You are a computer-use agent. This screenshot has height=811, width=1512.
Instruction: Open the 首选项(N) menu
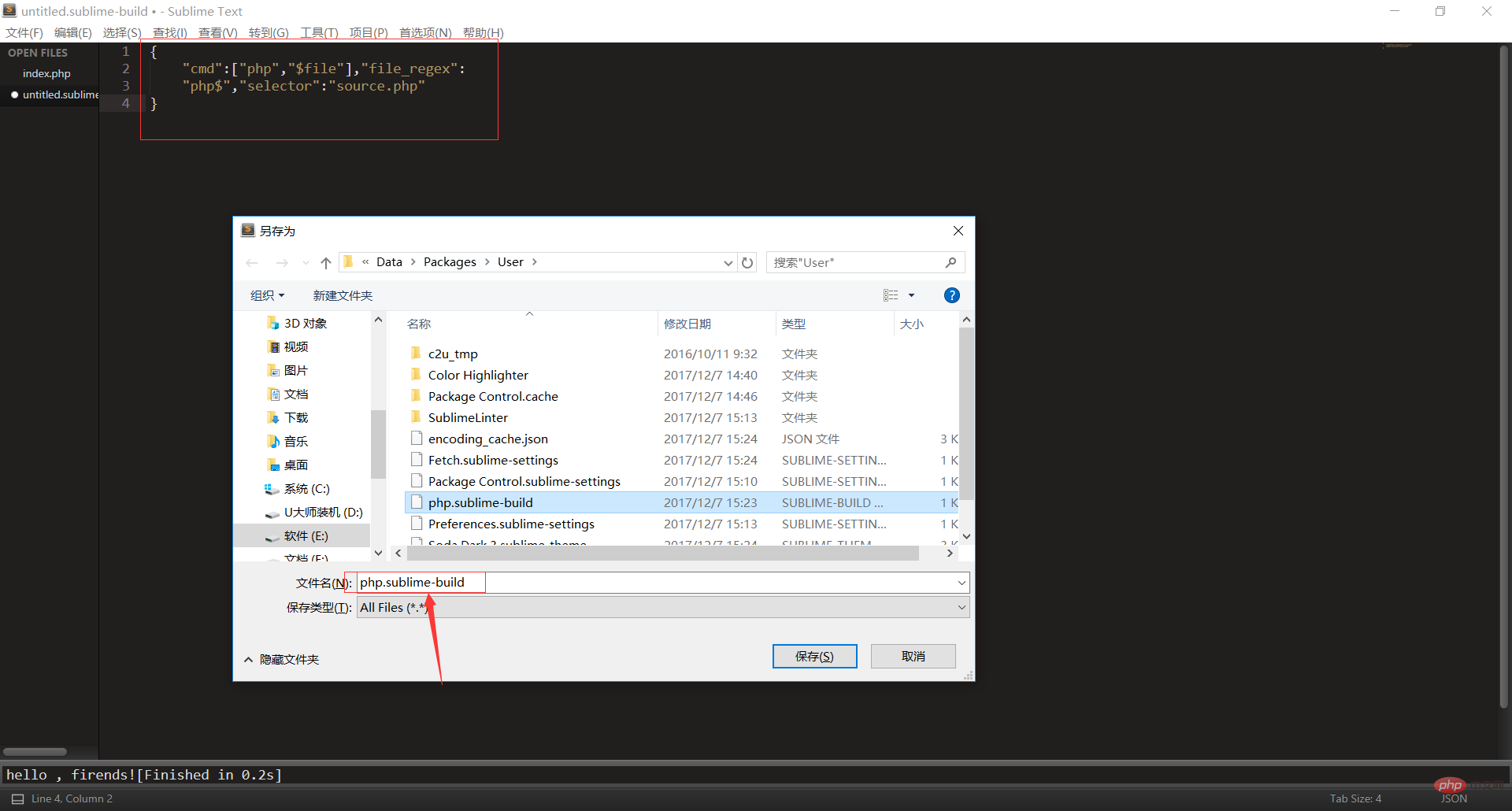coord(425,32)
